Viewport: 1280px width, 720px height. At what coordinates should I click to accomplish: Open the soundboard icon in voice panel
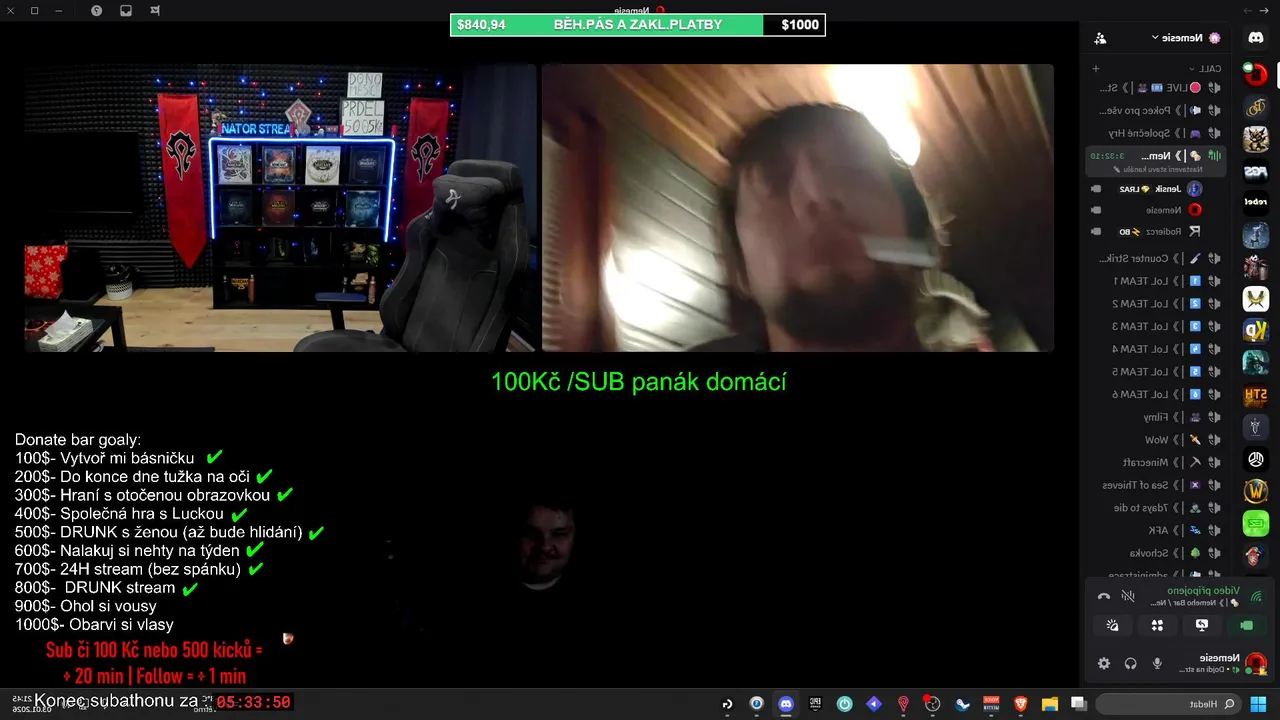[x=1112, y=625]
